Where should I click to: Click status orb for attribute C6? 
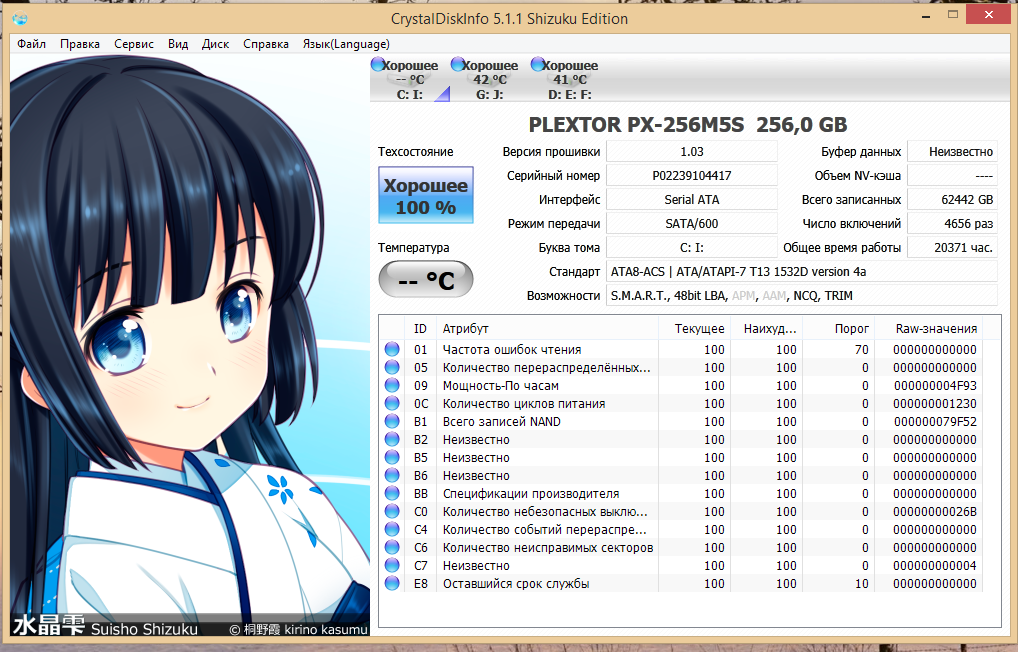[392, 547]
